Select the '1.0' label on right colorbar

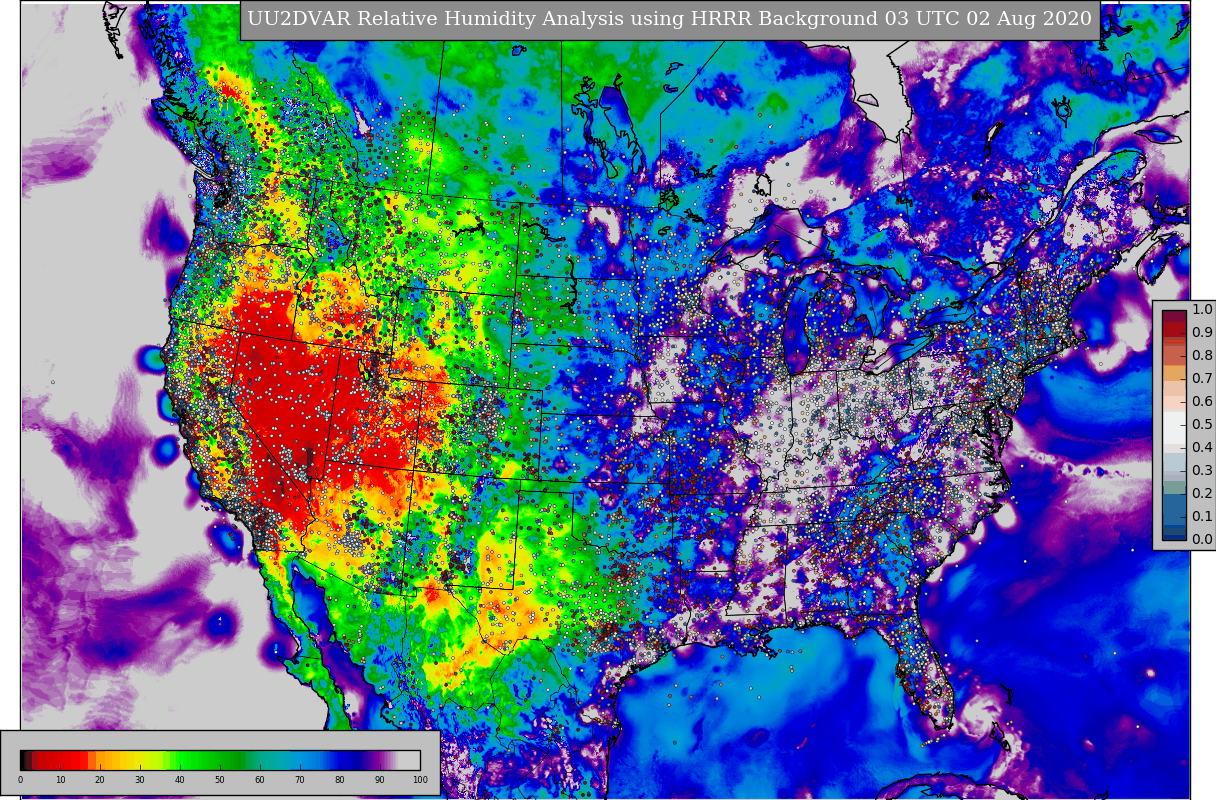point(1202,310)
